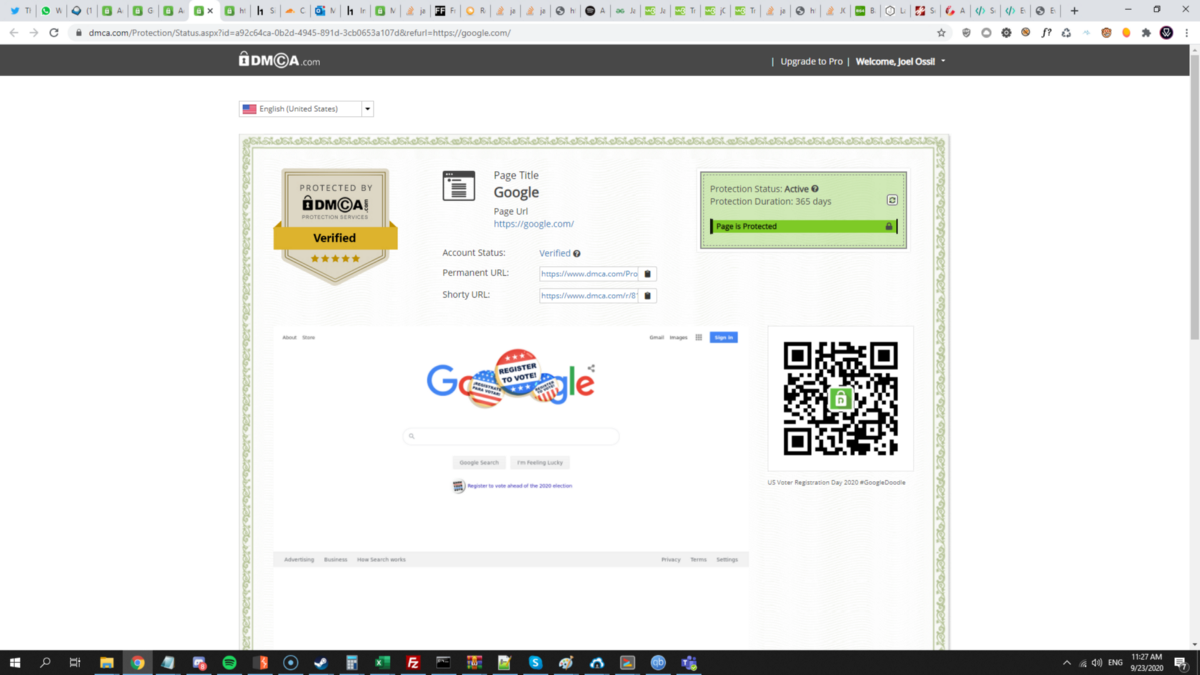The image size is (1200, 675).
Task: Click help icon next to Protection Status Active
Action: click(x=815, y=189)
